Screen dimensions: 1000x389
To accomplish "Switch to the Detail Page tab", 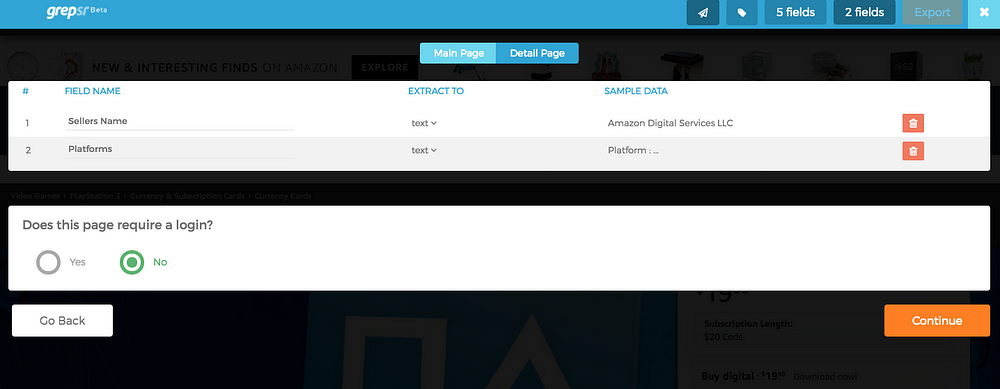I will pos(537,53).
